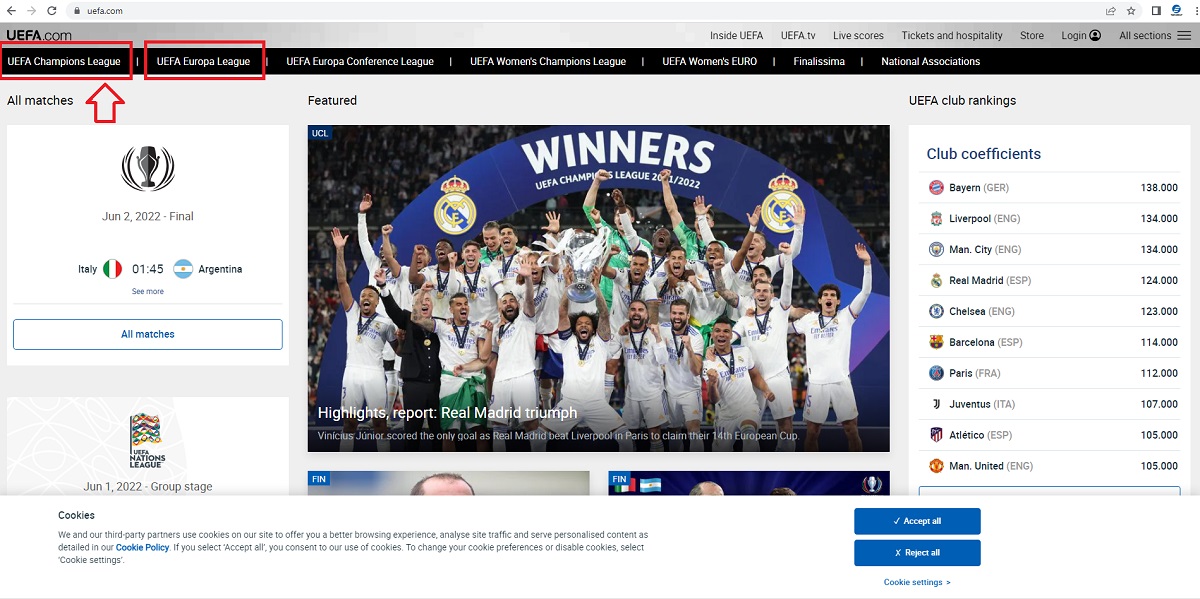Click Chelsea's coefficient 123.000

point(1159,312)
